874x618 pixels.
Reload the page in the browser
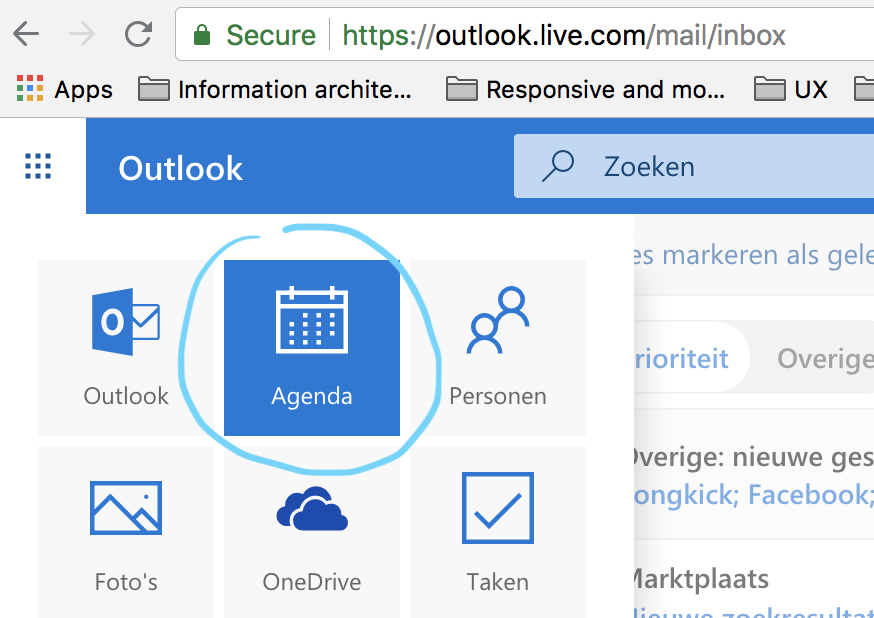click(x=138, y=35)
